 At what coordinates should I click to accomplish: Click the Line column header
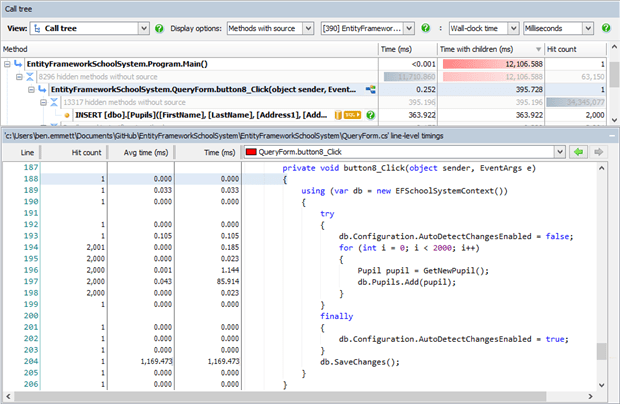pyautogui.click(x=22, y=153)
